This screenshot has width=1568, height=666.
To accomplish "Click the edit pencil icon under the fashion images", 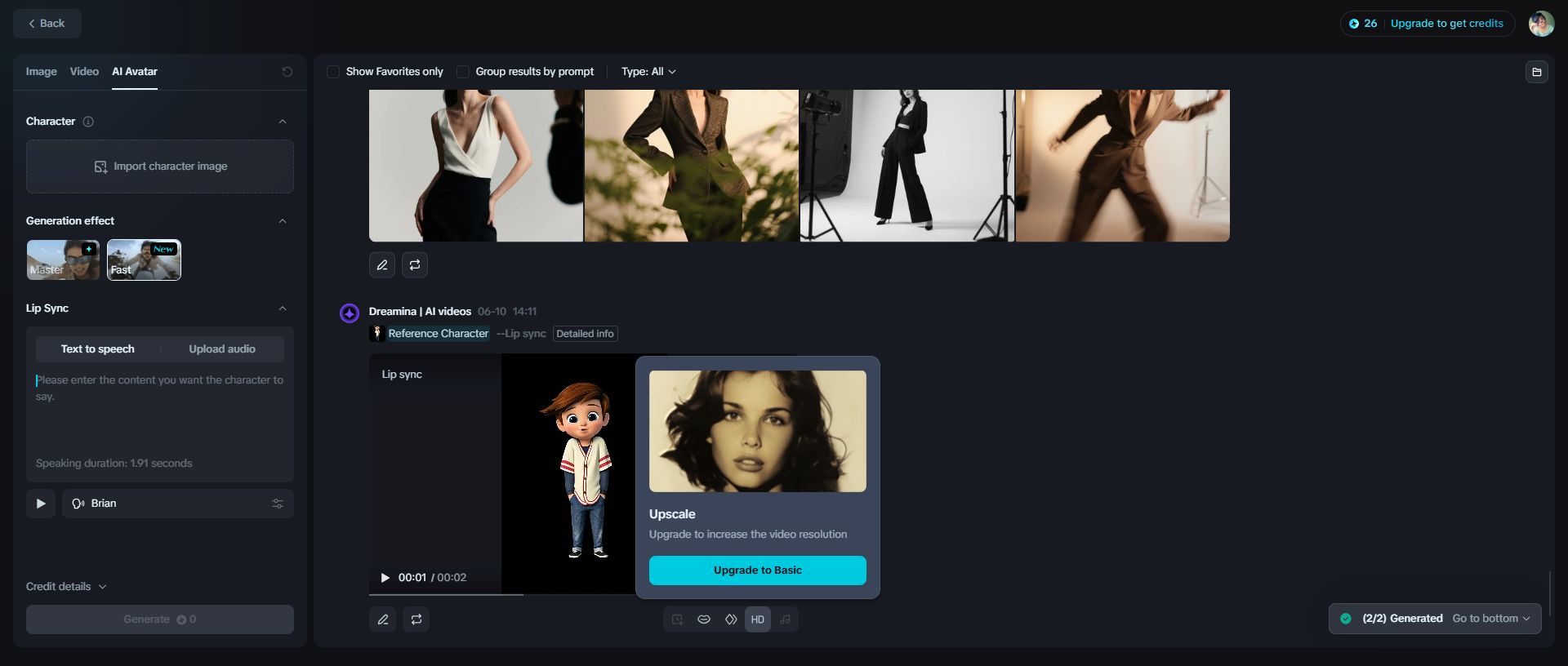I will (x=382, y=264).
